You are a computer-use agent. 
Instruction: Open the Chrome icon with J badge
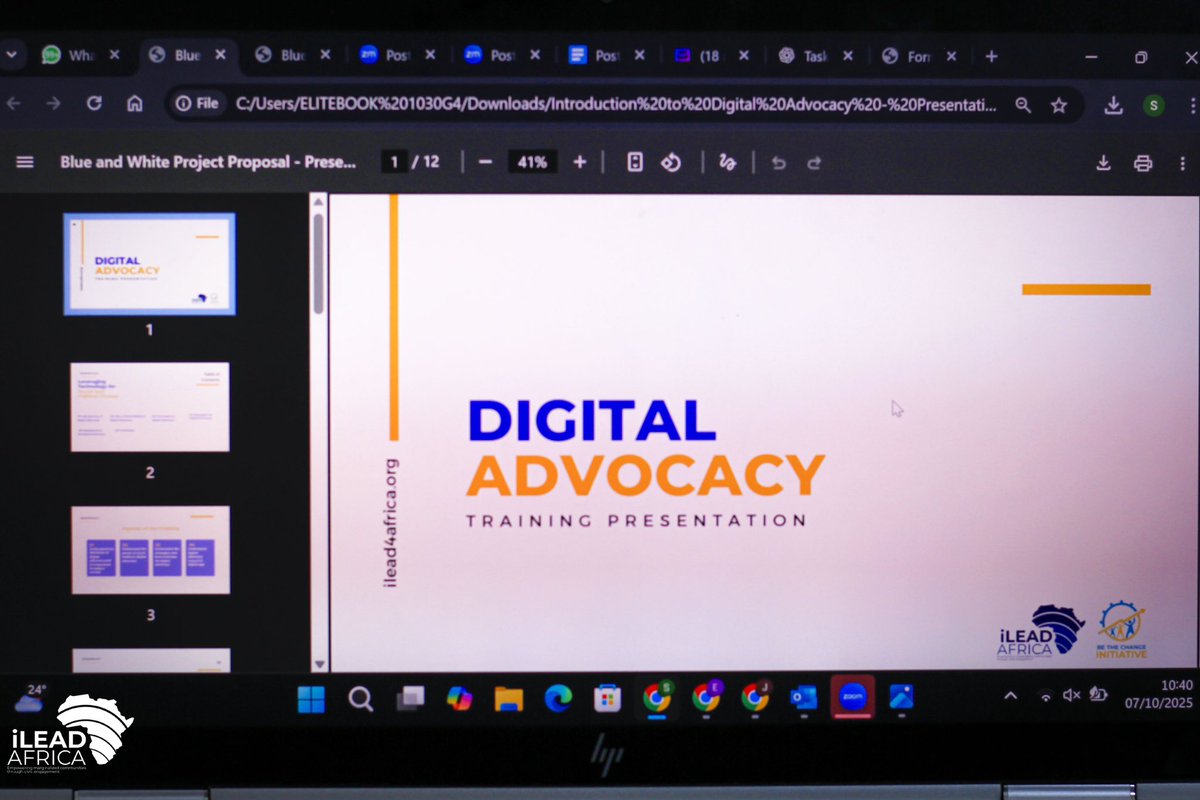(x=756, y=696)
